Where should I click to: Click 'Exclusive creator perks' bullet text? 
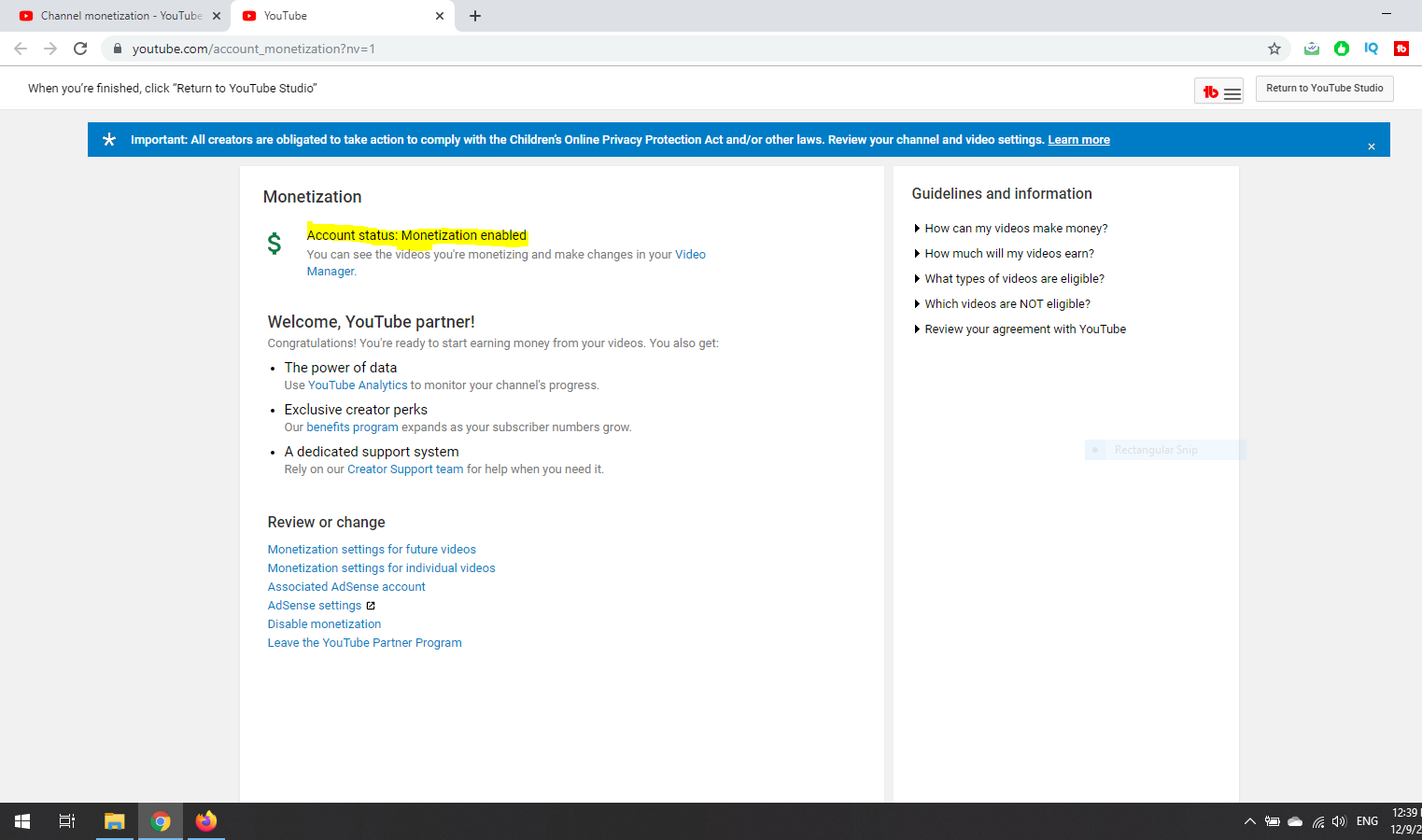(356, 410)
